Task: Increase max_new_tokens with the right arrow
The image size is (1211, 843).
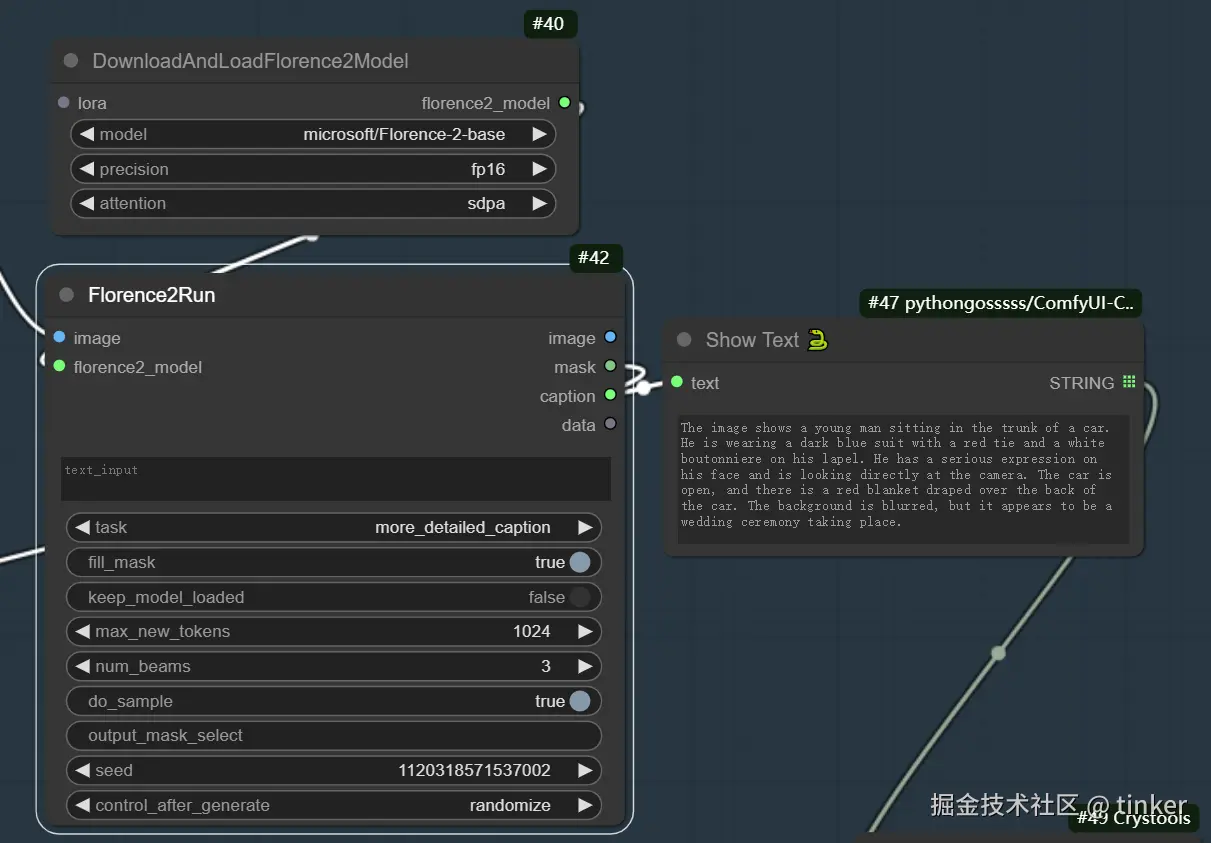Action: pos(585,631)
